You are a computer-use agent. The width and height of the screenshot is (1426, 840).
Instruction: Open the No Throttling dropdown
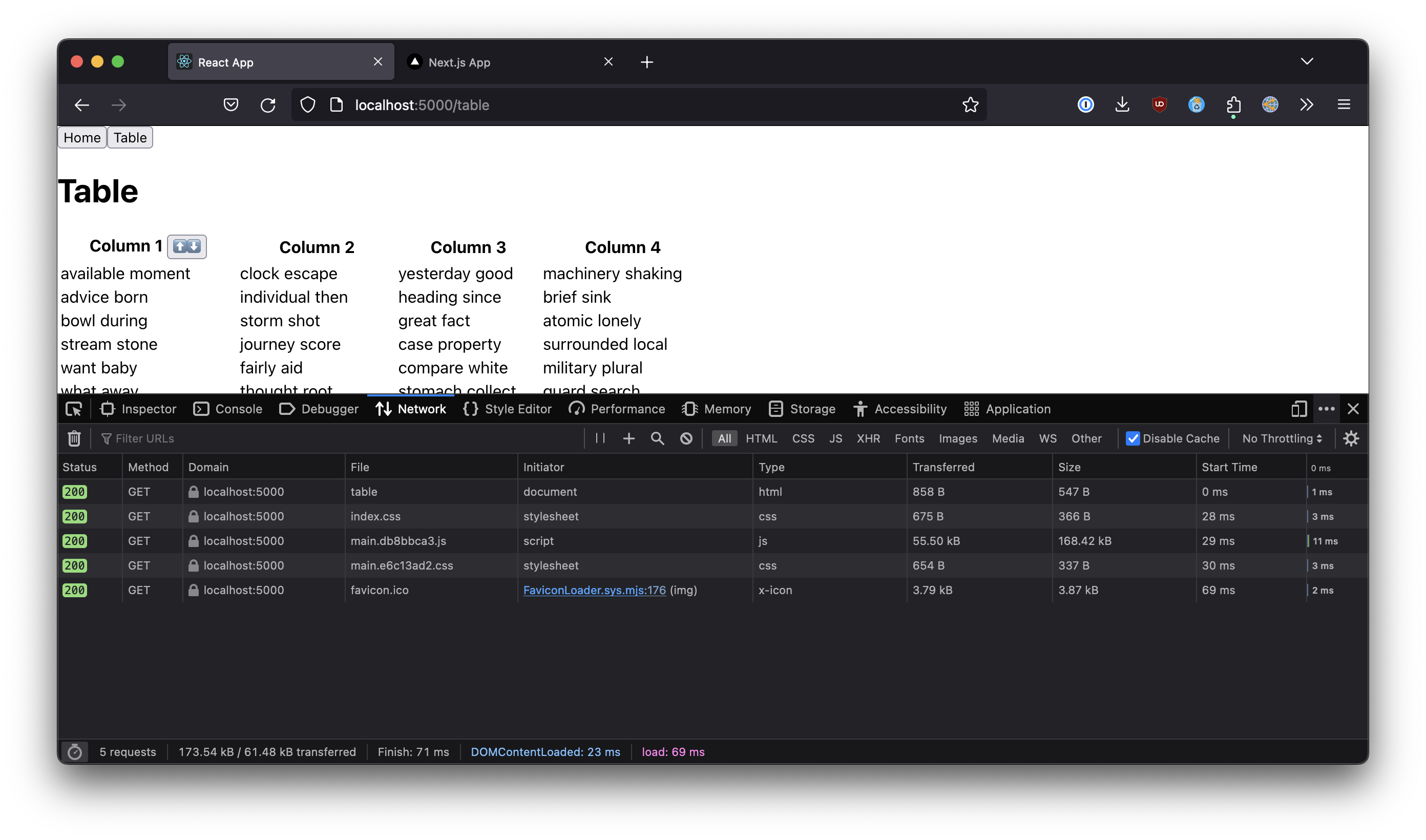pyautogui.click(x=1282, y=438)
